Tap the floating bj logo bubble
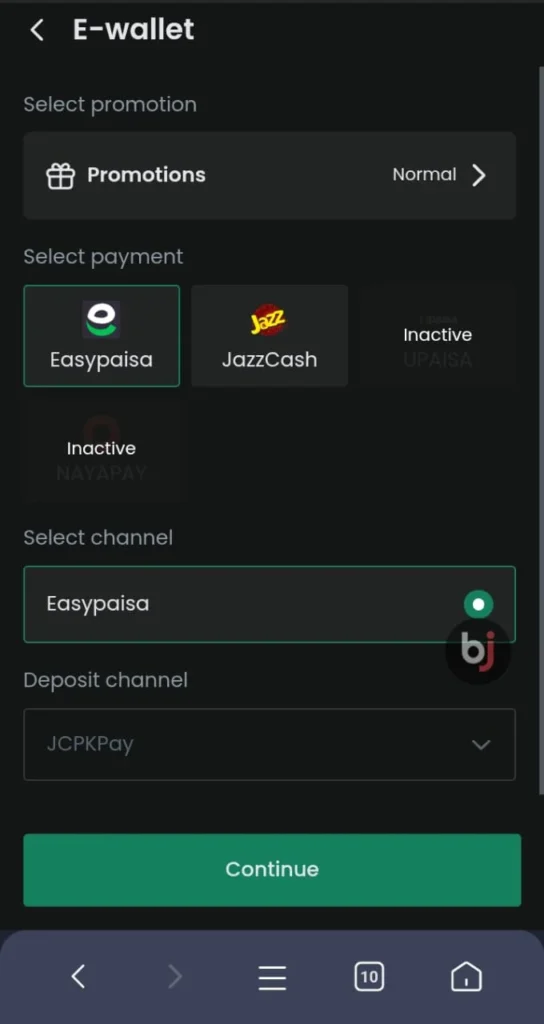The width and height of the screenshot is (544, 1024). (478, 651)
